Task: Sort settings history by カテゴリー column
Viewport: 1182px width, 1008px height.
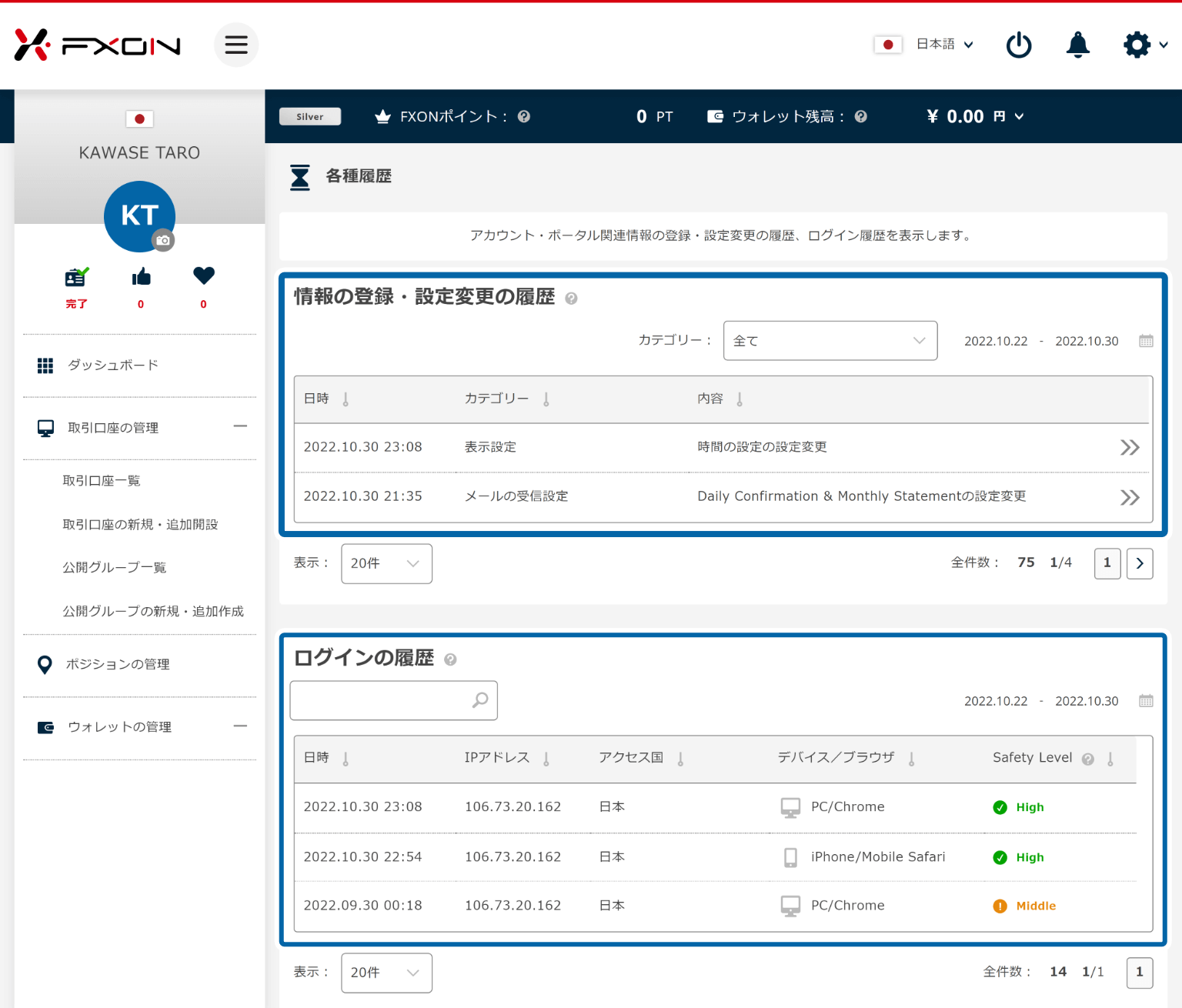Action: click(x=546, y=399)
